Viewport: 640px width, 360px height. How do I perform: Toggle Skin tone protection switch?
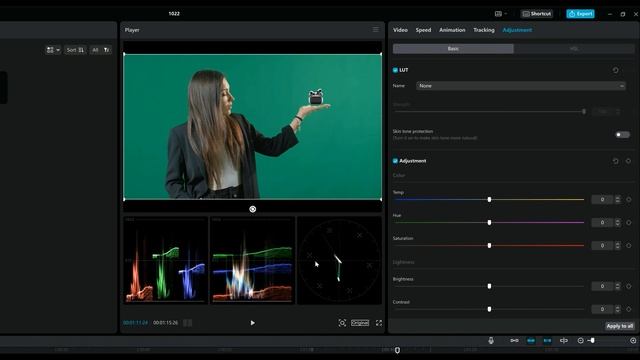[622, 135]
